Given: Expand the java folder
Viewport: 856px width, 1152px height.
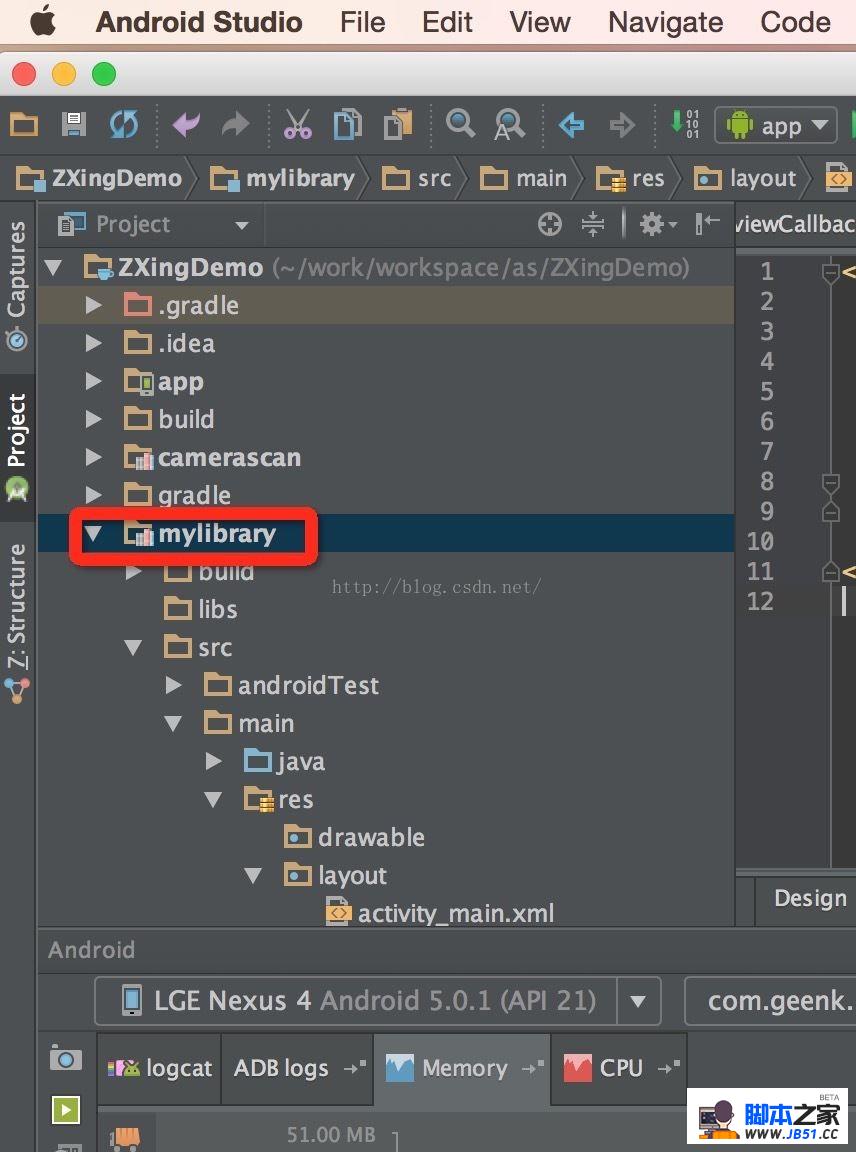Looking at the screenshot, I should [213, 761].
